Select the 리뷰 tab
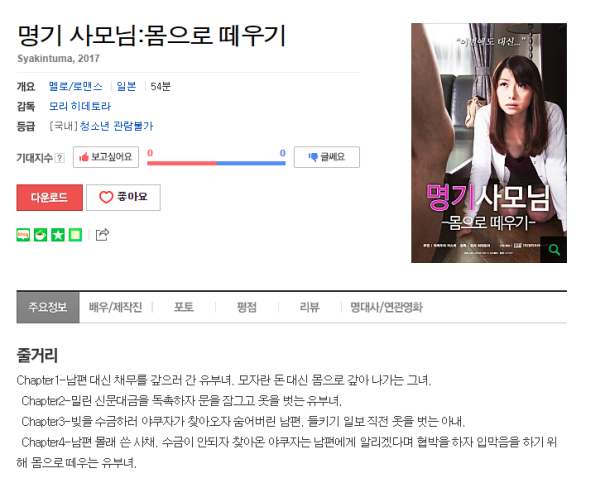Viewport: 600px width, 487px height. [310, 307]
